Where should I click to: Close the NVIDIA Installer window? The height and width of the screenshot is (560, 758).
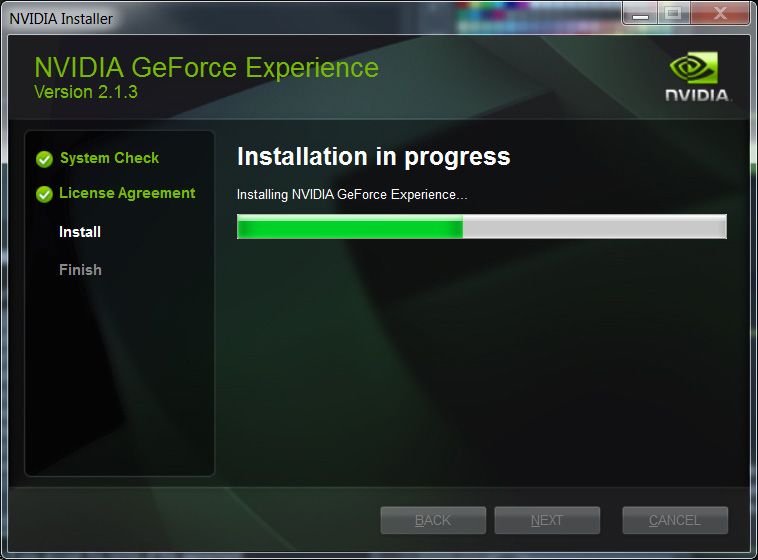click(720, 13)
